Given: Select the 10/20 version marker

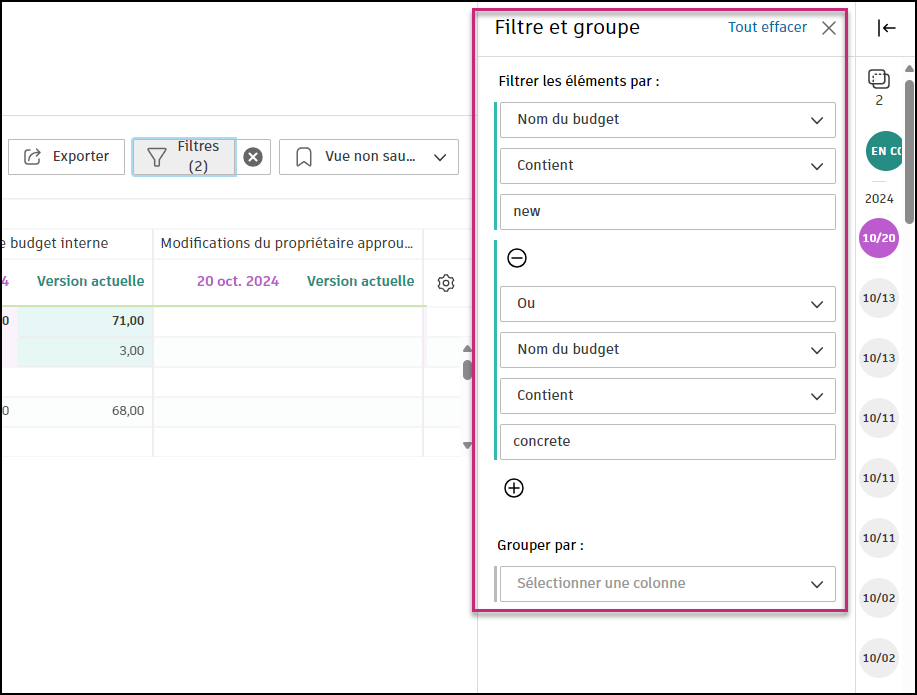Looking at the screenshot, I should [x=879, y=238].
